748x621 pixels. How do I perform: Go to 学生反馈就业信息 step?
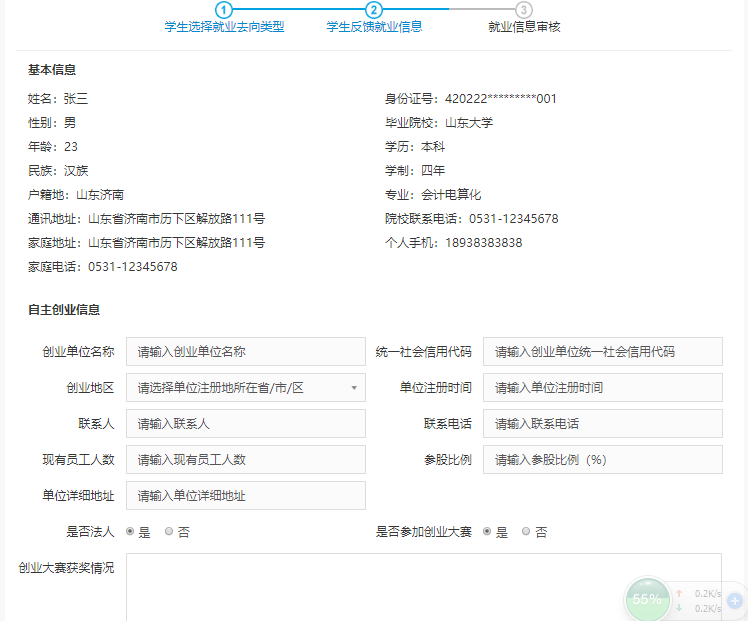pyautogui.click(x=374, y=27)
